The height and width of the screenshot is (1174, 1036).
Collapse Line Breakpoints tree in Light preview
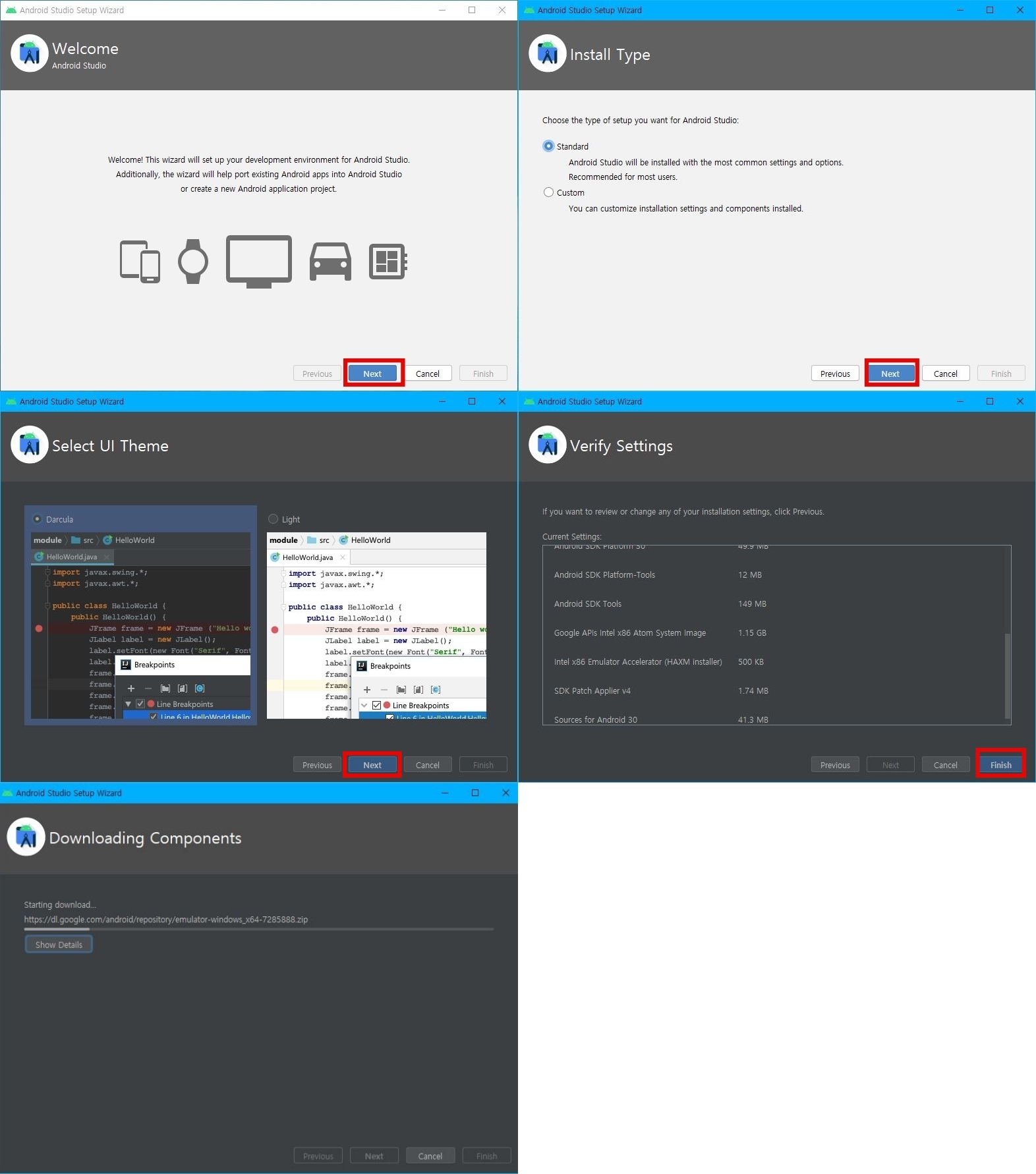point(364,706)
